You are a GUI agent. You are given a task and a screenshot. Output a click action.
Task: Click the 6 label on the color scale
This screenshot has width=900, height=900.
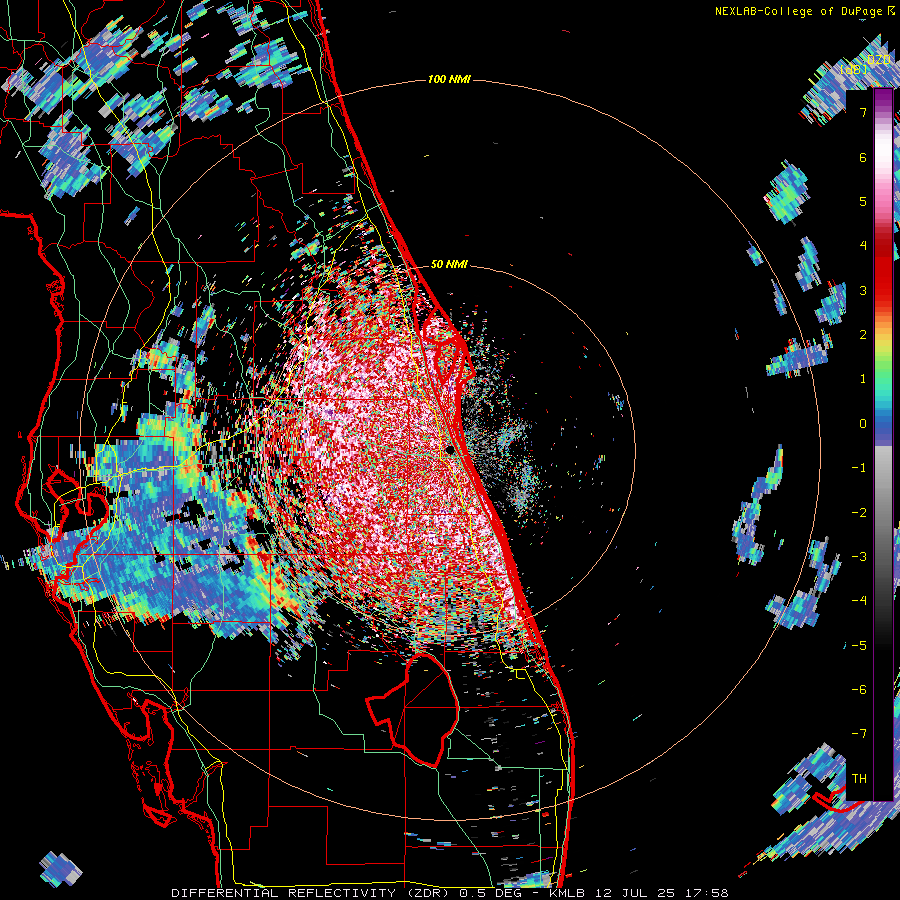(x=863, y=157)
